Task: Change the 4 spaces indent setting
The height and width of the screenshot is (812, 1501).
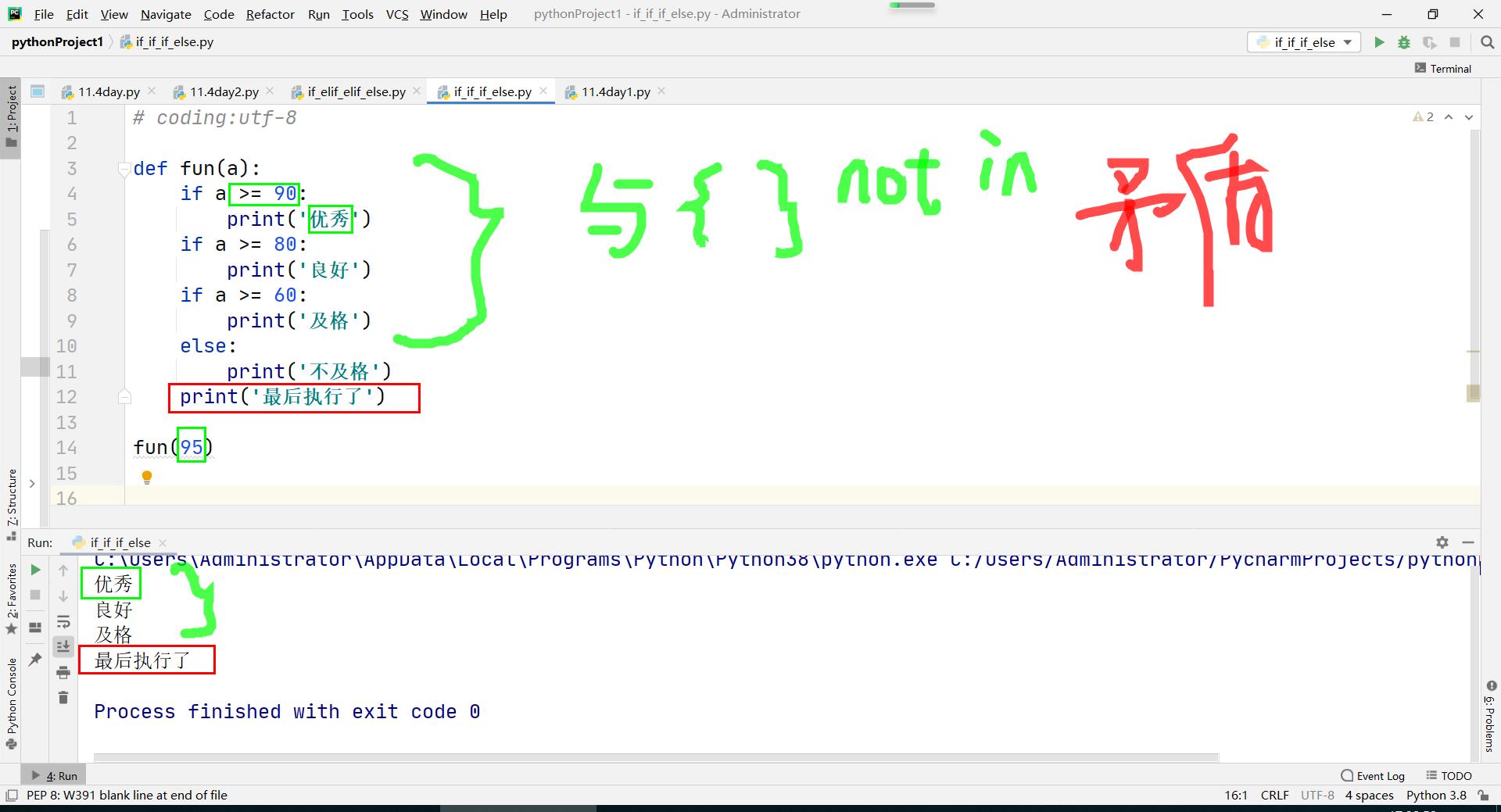Action: tap(1369, 796)
